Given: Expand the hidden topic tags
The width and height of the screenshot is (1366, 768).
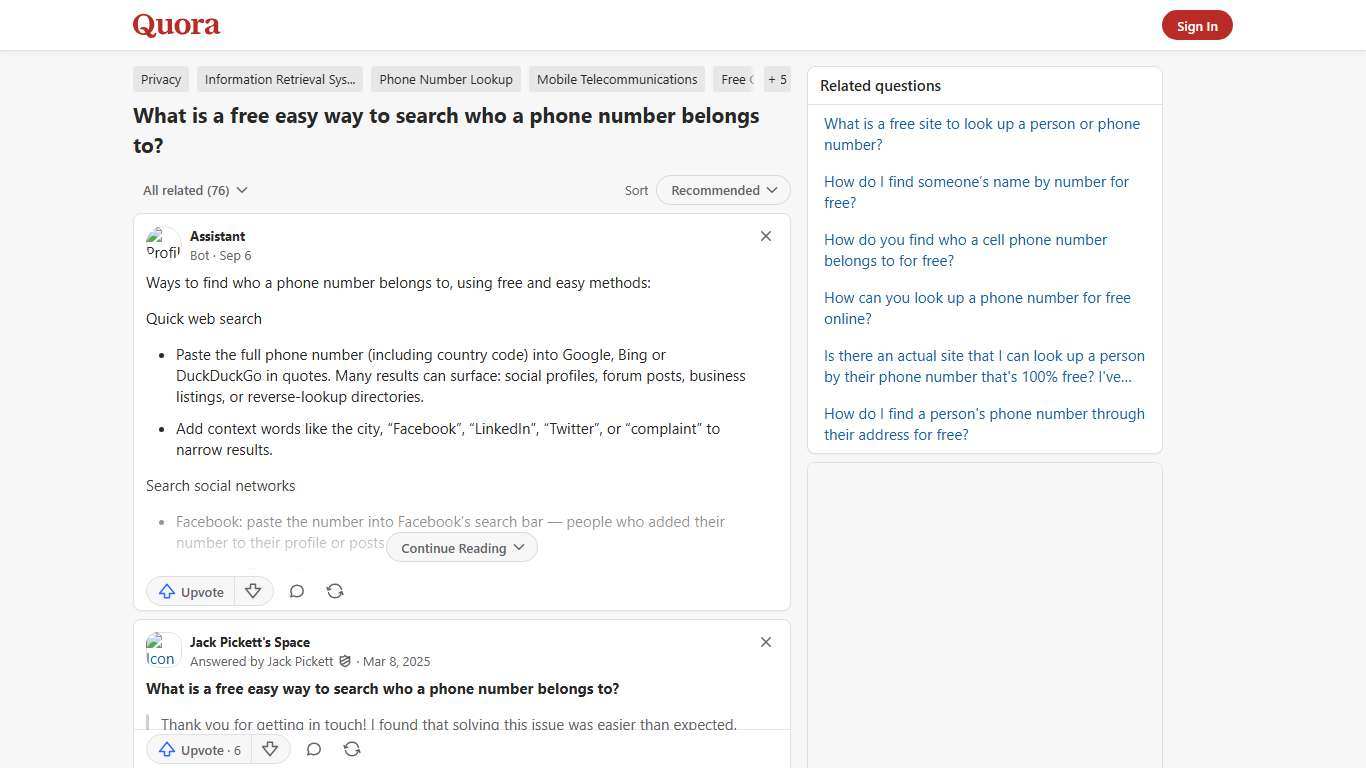Looking at the screenshot, I should click(776, 79).
